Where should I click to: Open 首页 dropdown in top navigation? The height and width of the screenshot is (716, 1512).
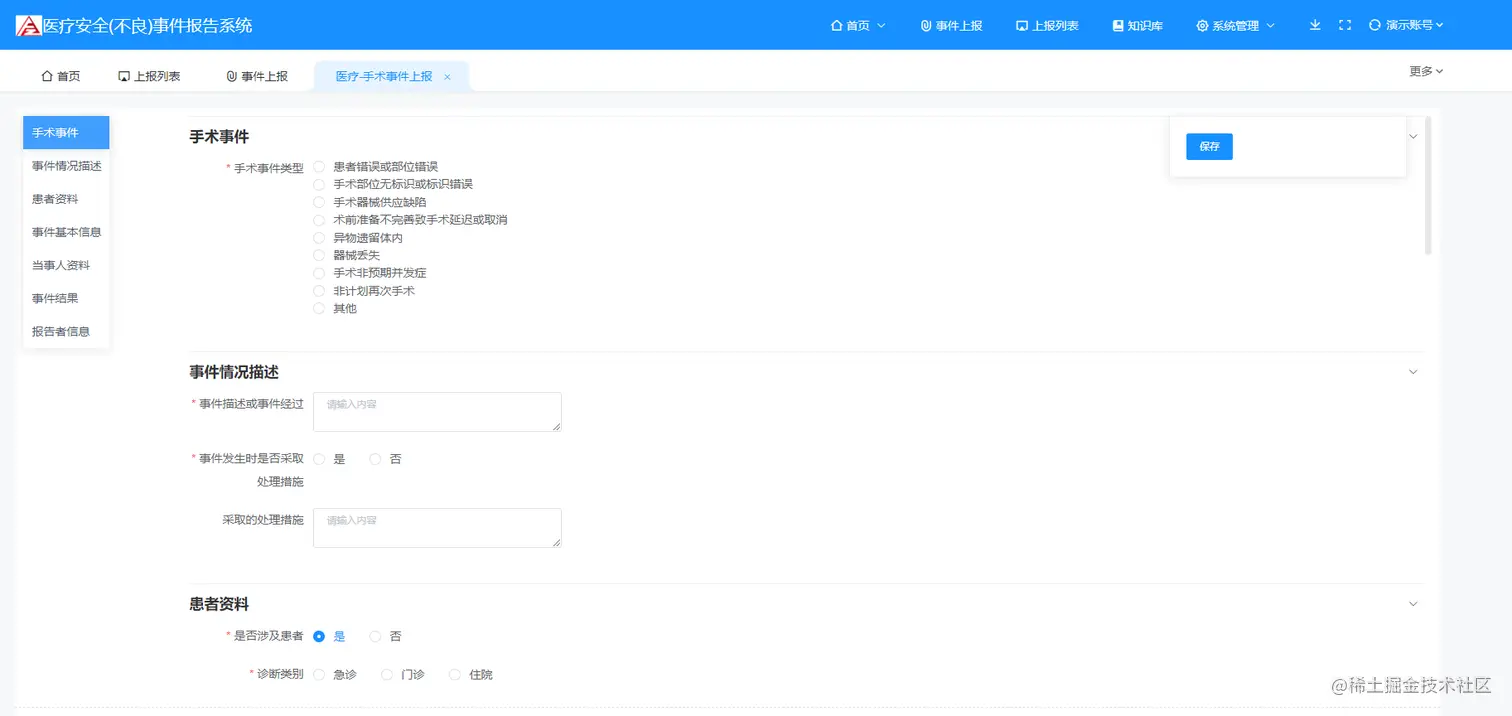(x=858, y=26)
